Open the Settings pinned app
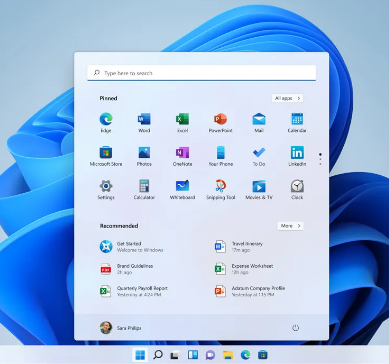Viewport: 389px width, 364px height. (106, 189)
